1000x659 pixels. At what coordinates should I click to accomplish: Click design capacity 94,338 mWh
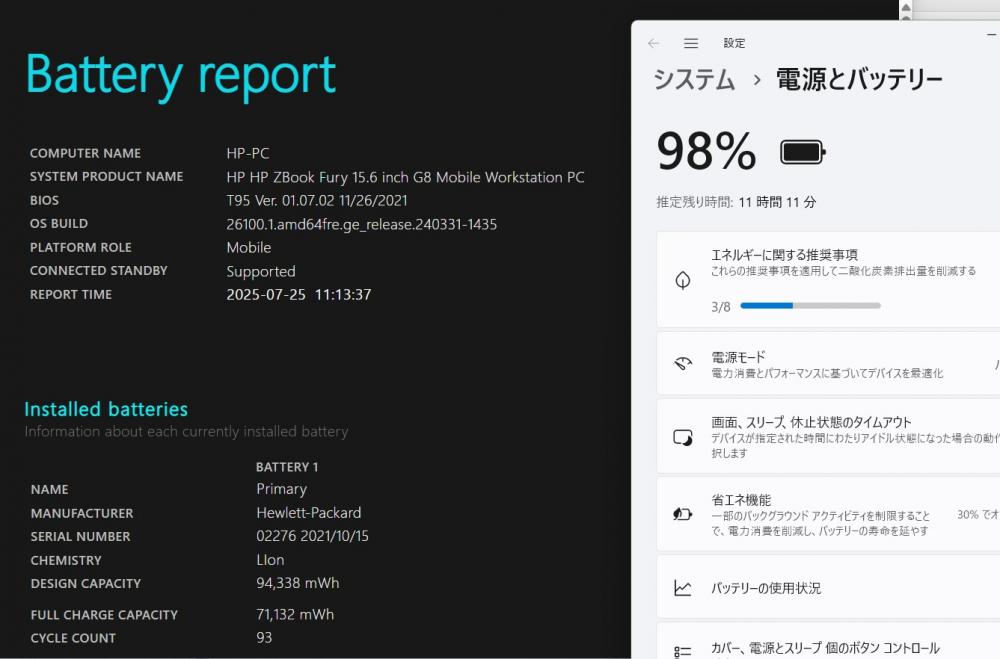coord(298,583)
